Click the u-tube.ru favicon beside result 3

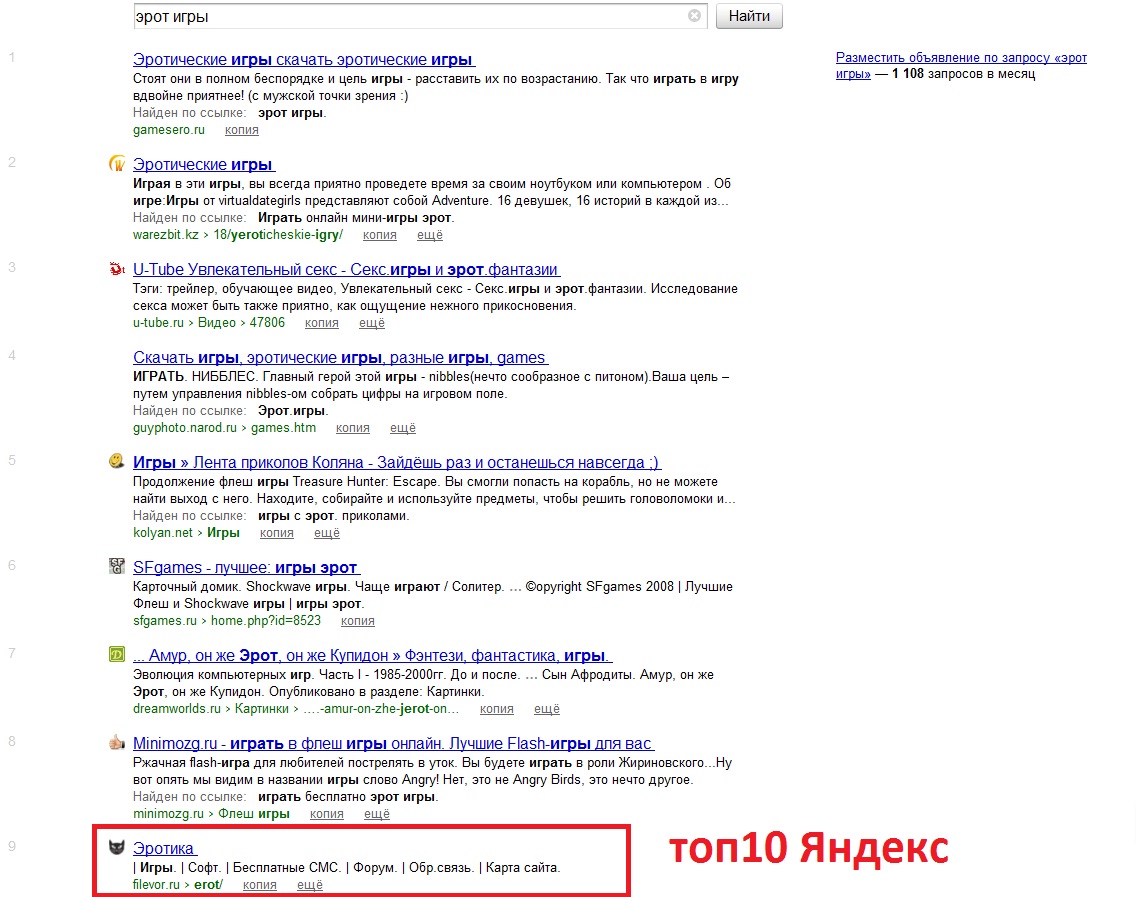point(117,269)
